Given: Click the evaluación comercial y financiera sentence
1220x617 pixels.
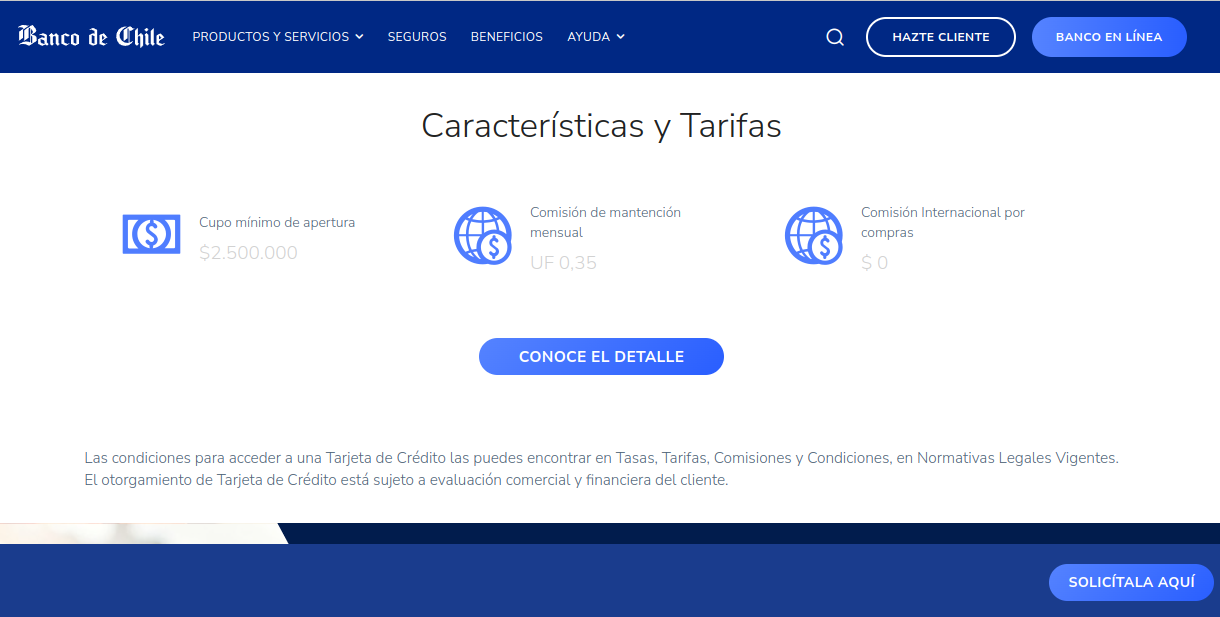Looking at the screenshot, I should pos(406,480).
